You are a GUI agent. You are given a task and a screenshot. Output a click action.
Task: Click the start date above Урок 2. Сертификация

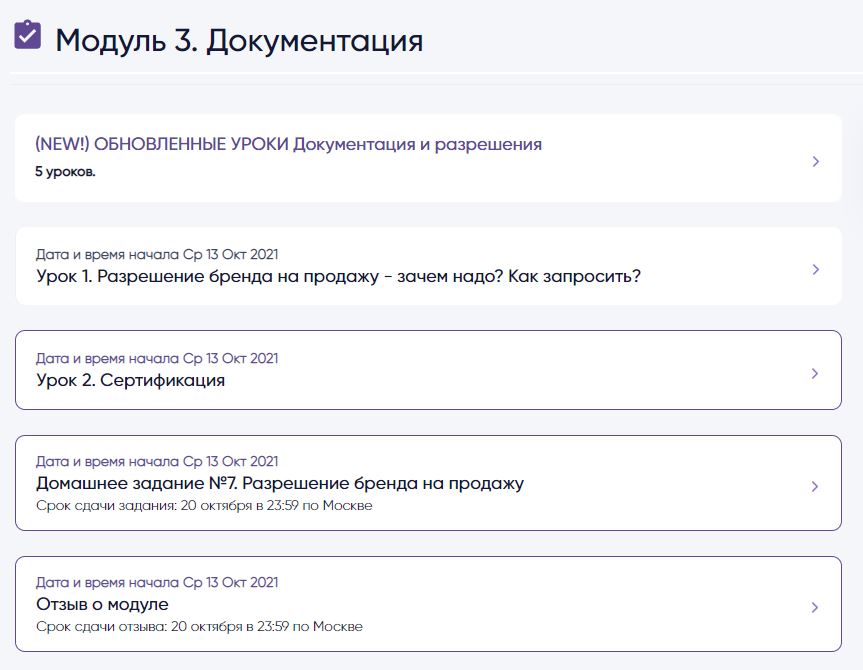[157, 358]
